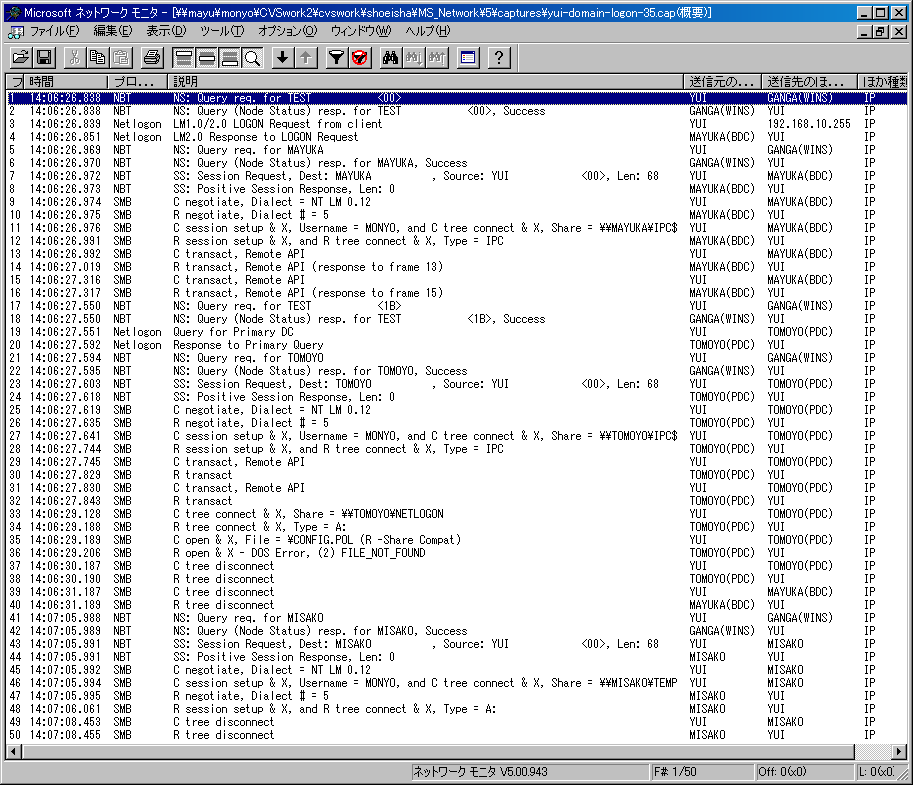Click the horizontal scrollbar track

(x=872, y=752)
